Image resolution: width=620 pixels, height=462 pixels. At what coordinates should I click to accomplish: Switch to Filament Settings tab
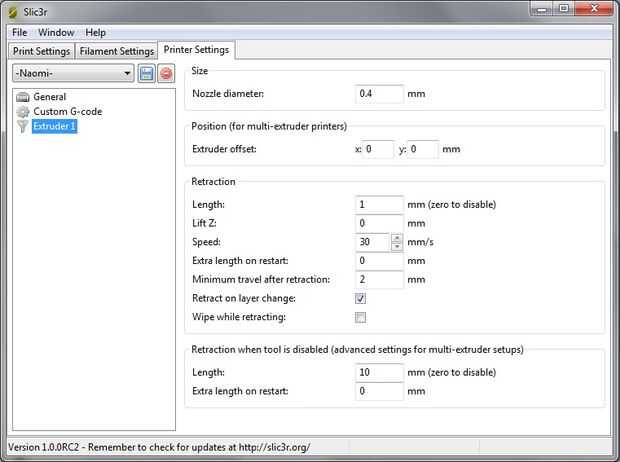[x=117, y=51]
